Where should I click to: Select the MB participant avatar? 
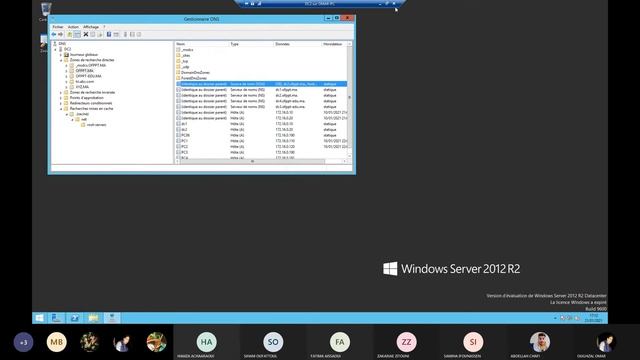(56, 342)
